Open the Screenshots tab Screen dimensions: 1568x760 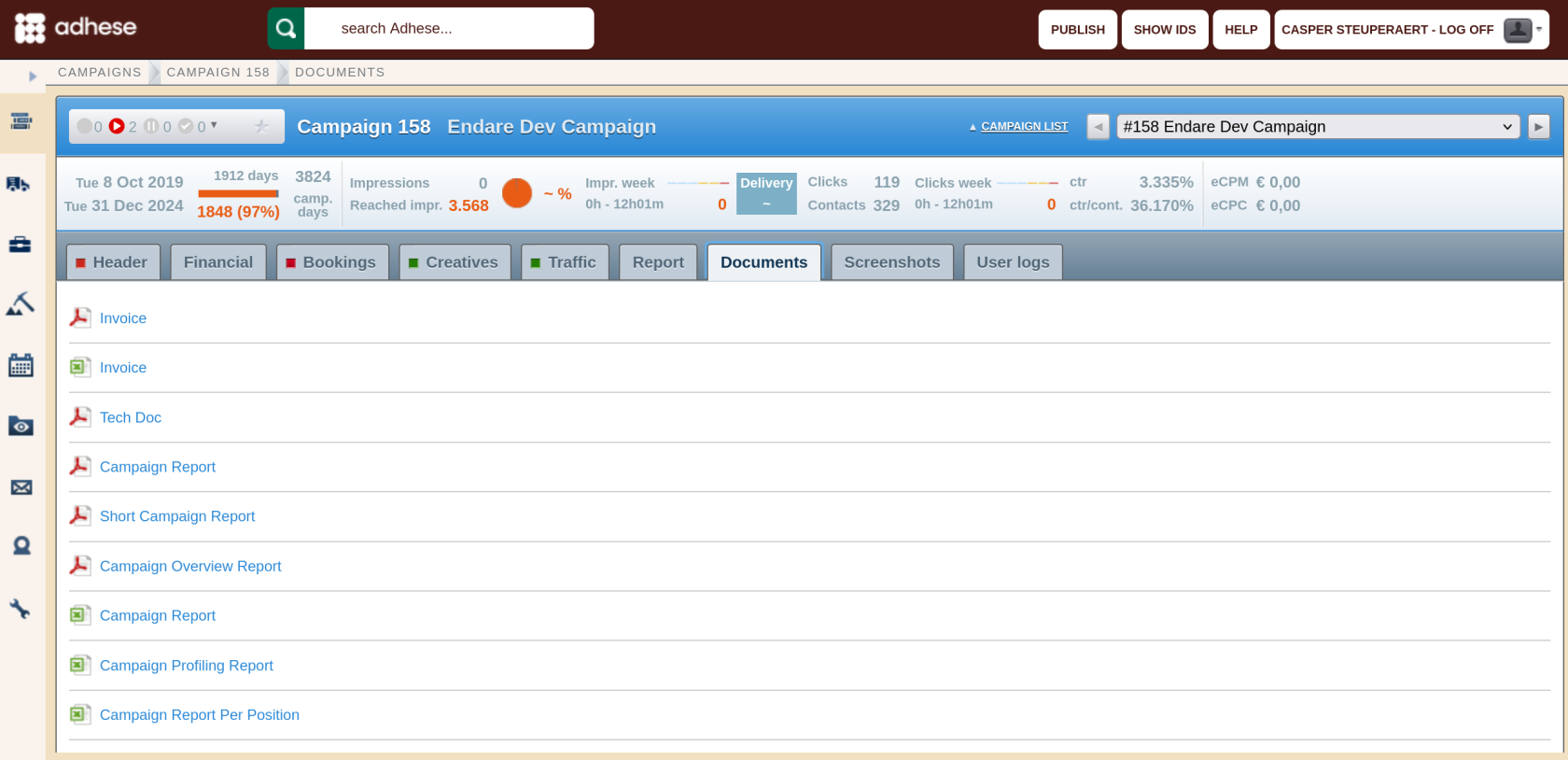[x=892, y=262]
